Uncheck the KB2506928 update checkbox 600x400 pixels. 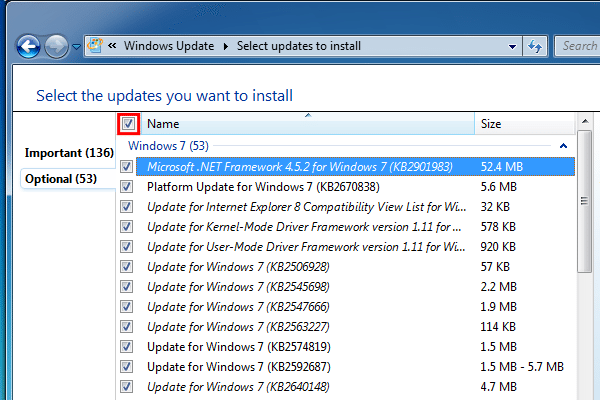[x=127, y=267]
